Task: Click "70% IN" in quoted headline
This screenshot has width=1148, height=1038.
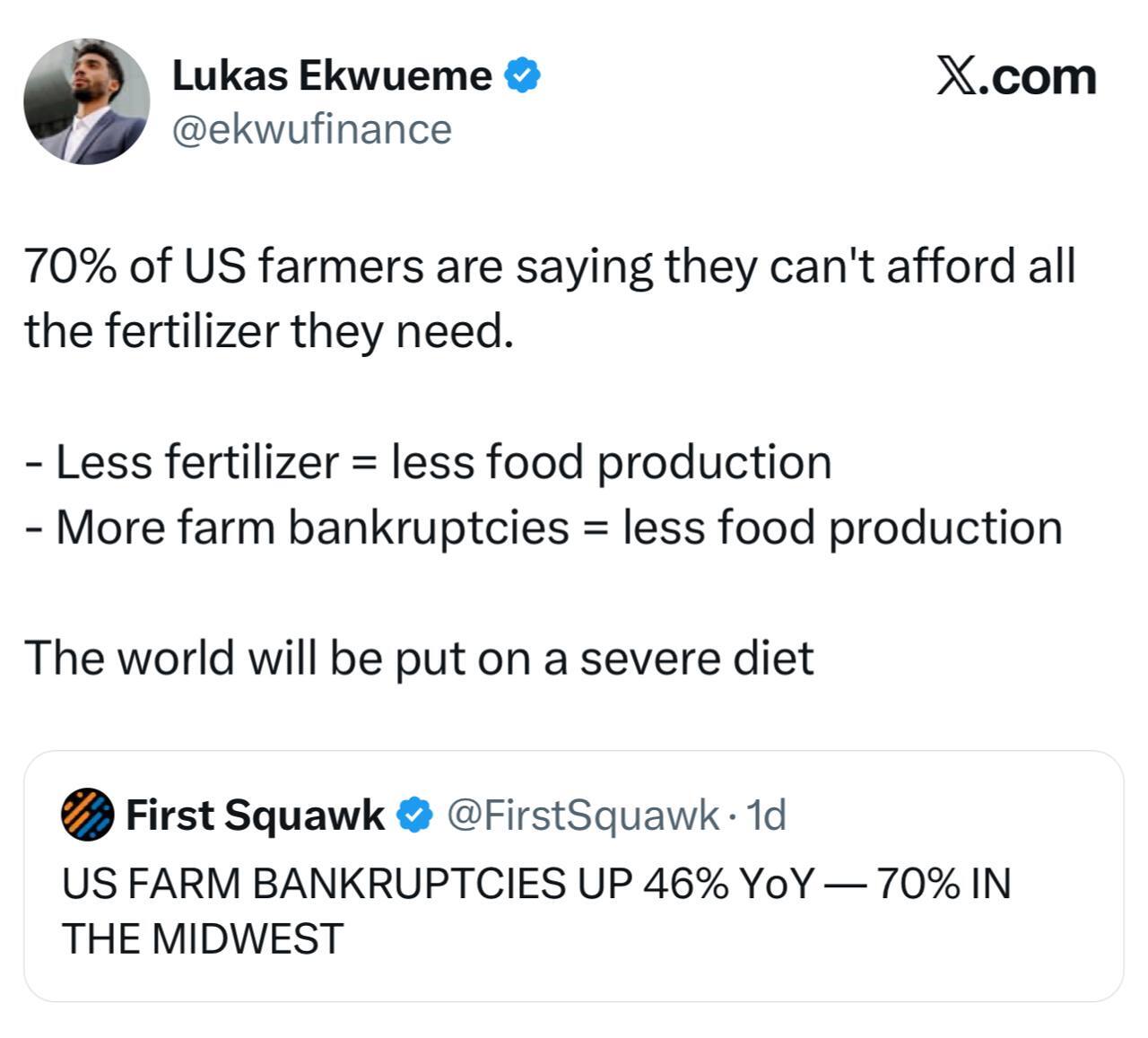Action: click(x=944, y=884)
